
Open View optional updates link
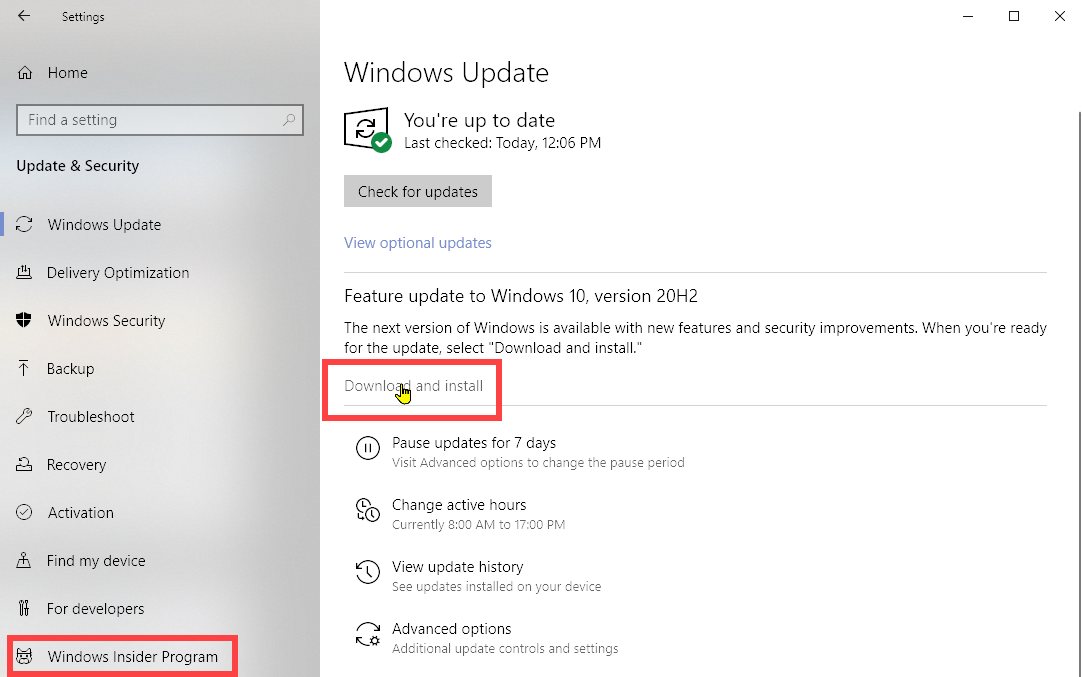(418, 242)
